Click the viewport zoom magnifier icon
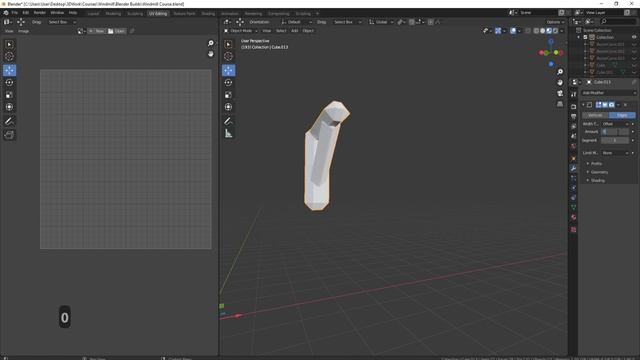The width and height of the screenshot is (640, 360). point(560,72)
